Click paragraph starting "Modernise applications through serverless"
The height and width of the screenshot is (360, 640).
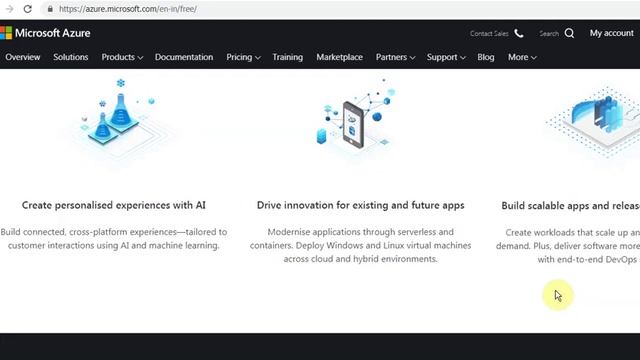(x=360, y=245)
